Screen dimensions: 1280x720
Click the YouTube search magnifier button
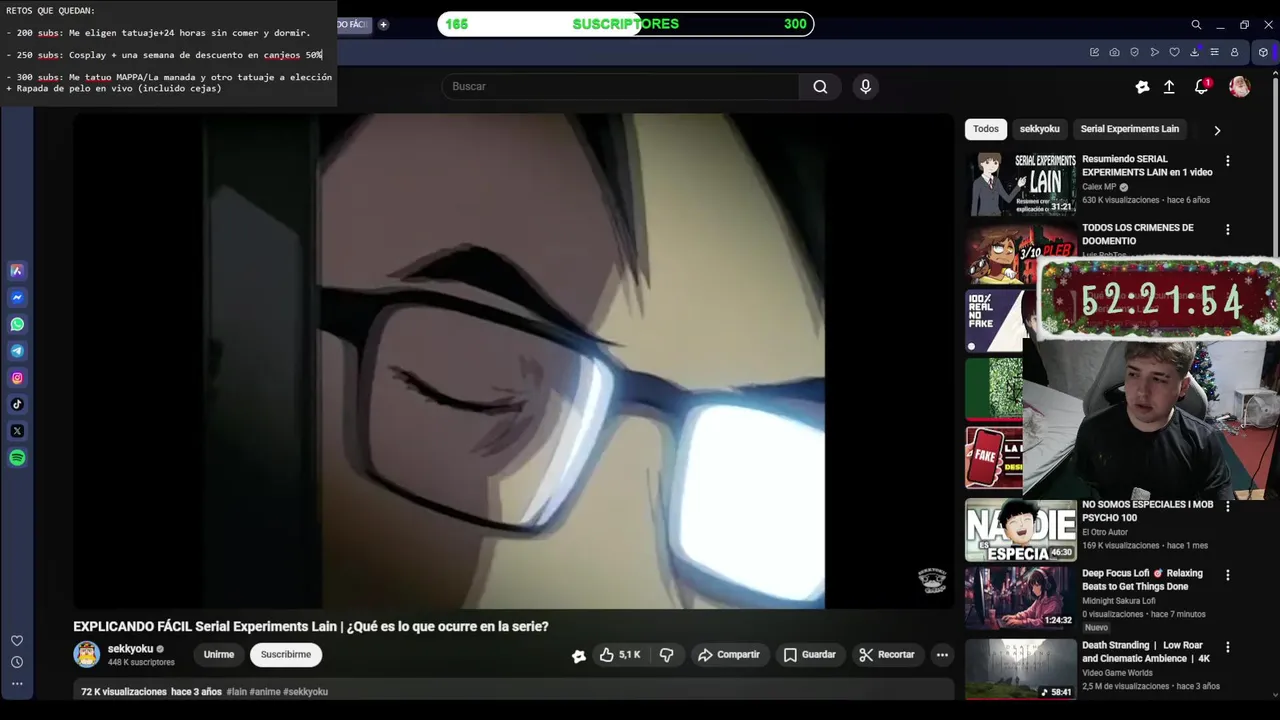point(820,87)
